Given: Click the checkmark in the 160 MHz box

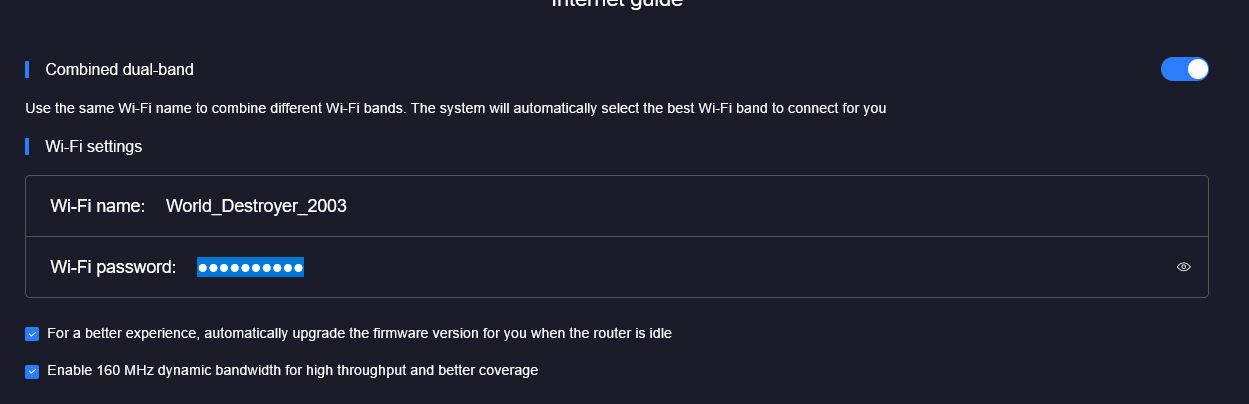Looking at the screenshot, I should tap(33, 371).
